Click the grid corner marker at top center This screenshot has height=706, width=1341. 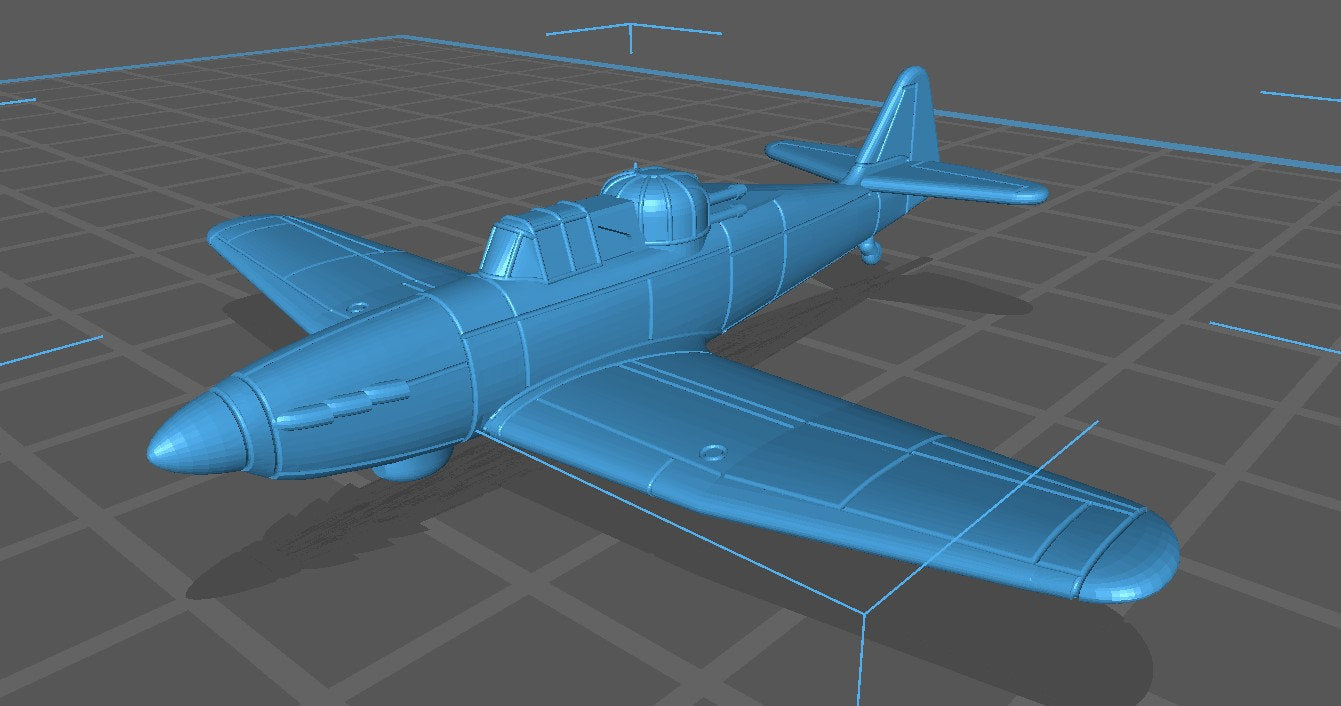coord(630,25)
